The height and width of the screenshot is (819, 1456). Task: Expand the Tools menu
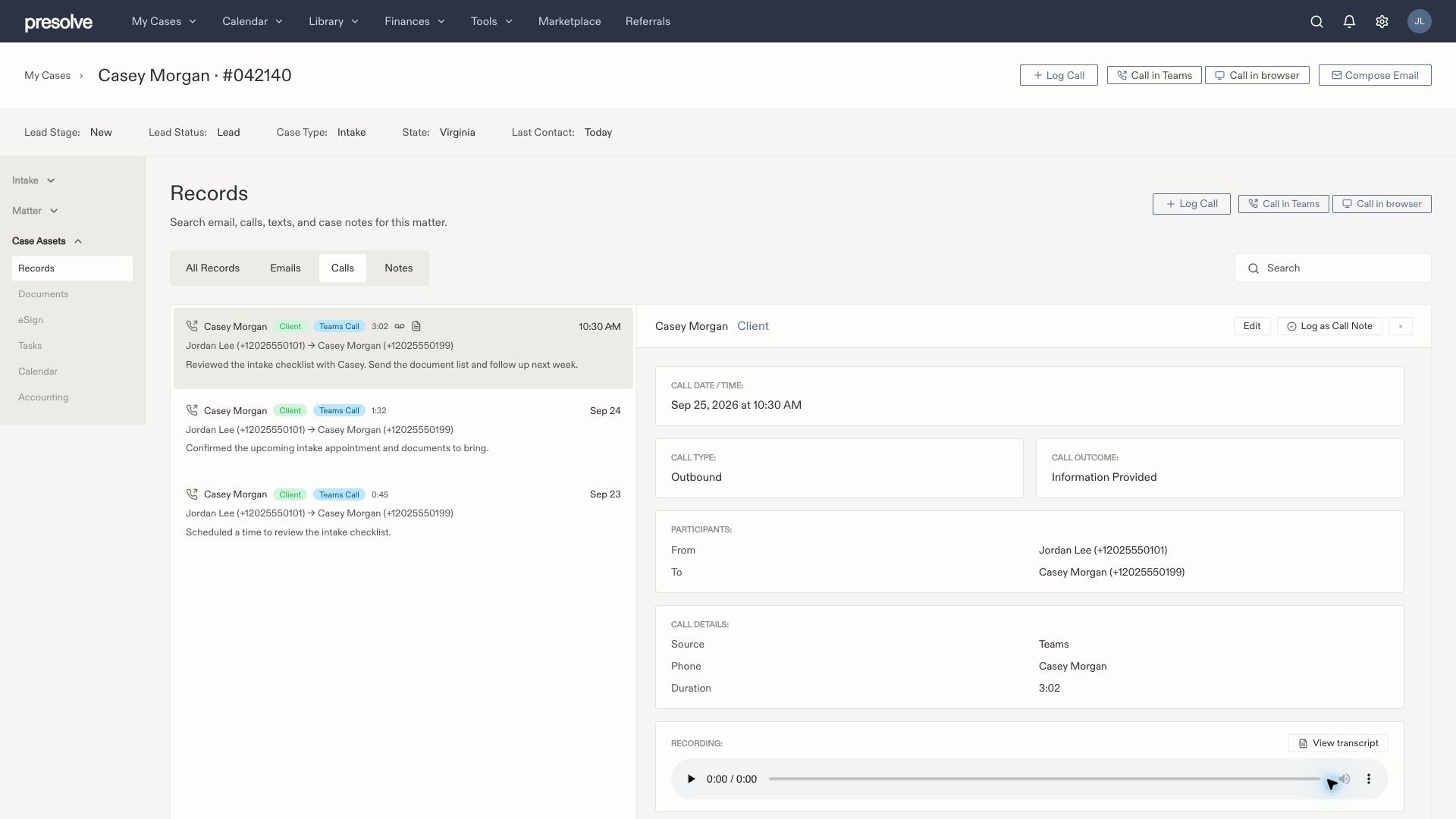coord(491,21)
